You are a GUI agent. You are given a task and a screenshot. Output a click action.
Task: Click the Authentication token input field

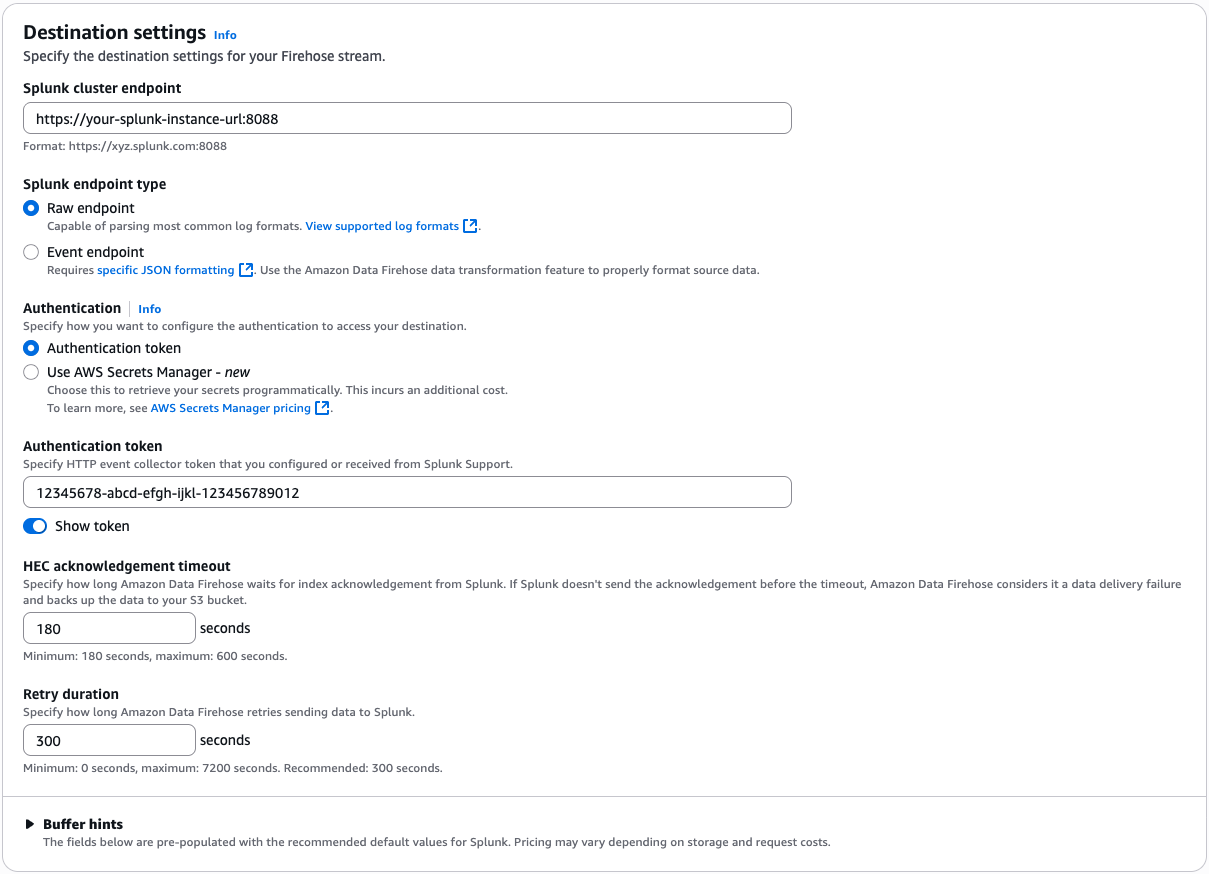coord(406,491)
